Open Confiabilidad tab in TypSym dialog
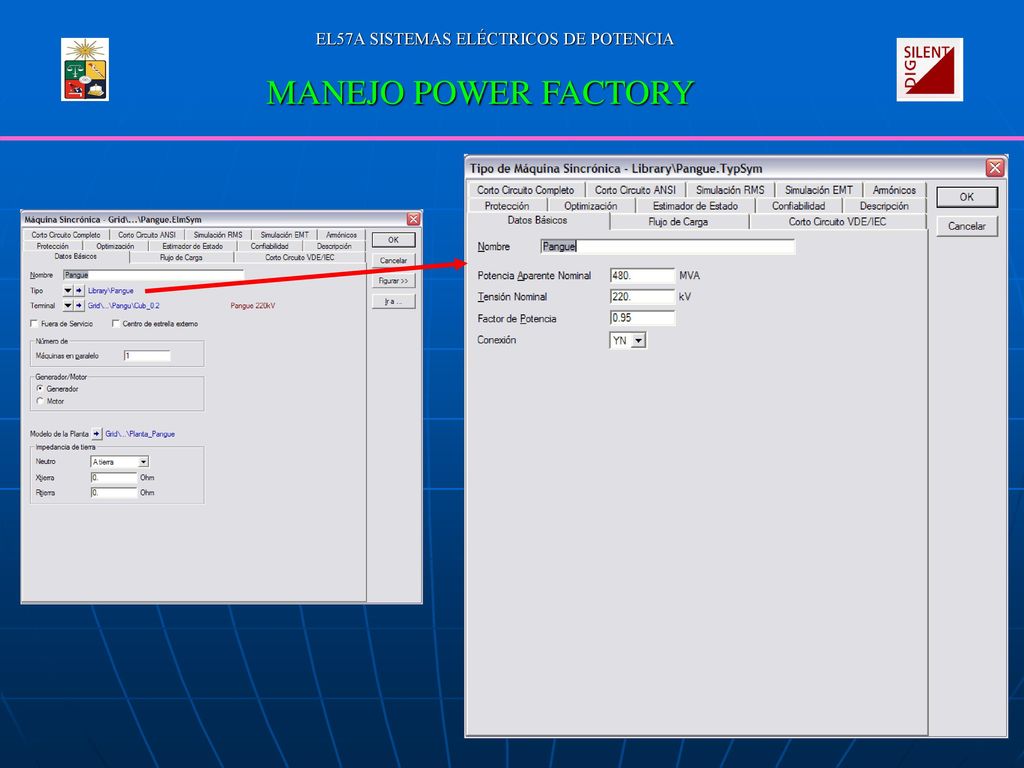 pyautogui.click(x=799, y=206)
